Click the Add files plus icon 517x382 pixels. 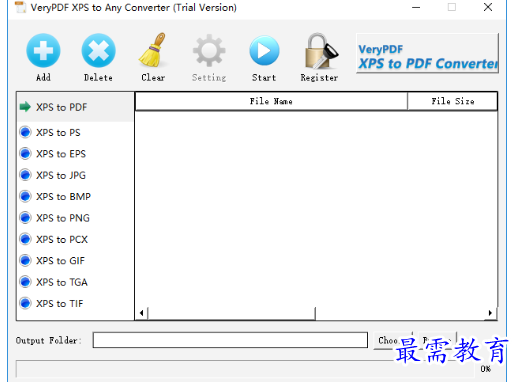[43, 51]
